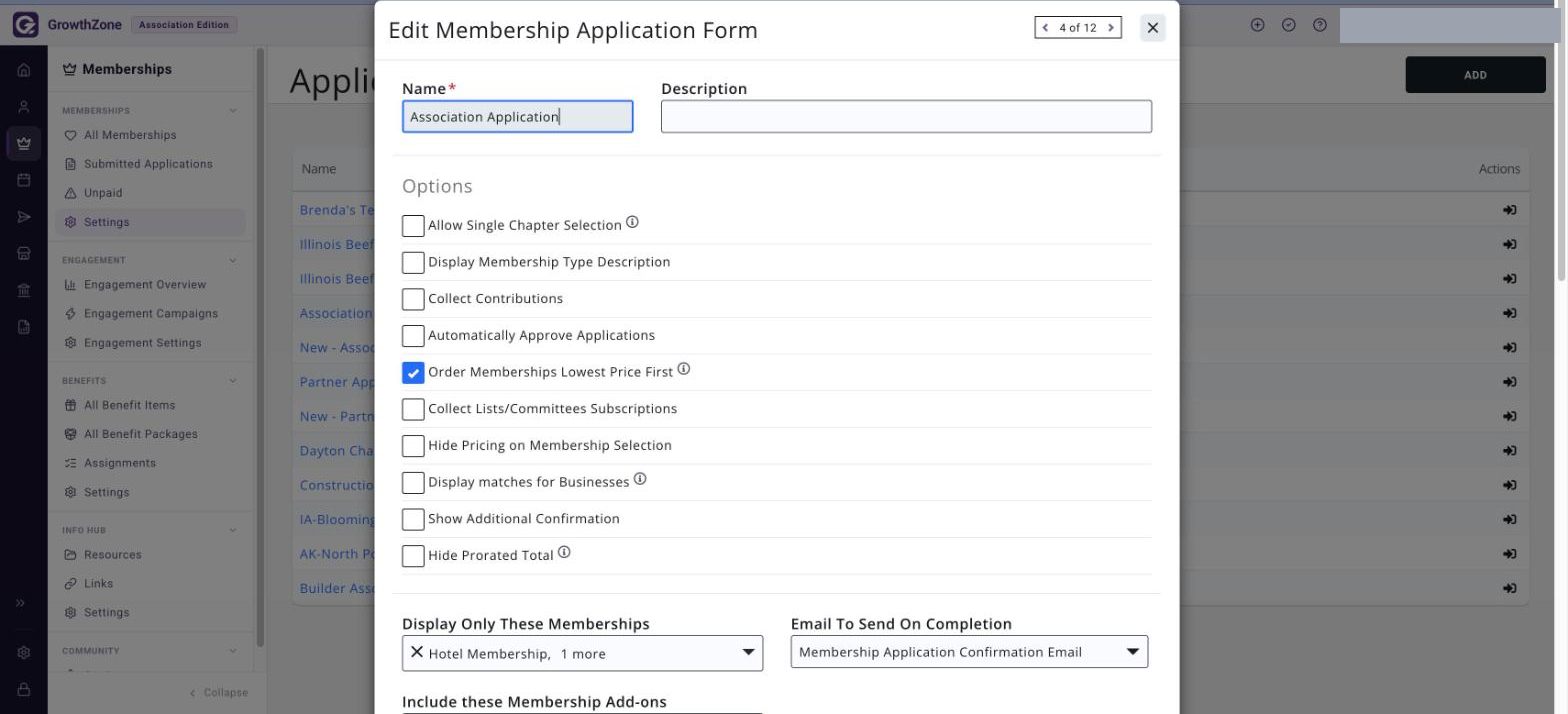Show info for Allow Single Chapter Selection

[x=632, y=222]
